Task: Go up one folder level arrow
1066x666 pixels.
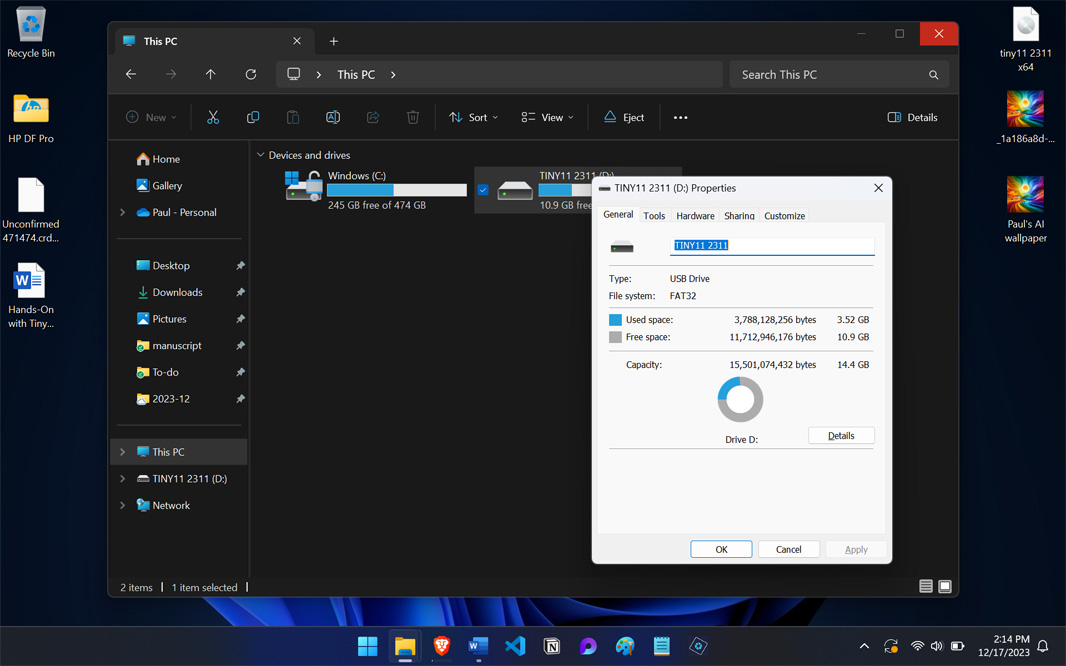Action: pos(210,74)
